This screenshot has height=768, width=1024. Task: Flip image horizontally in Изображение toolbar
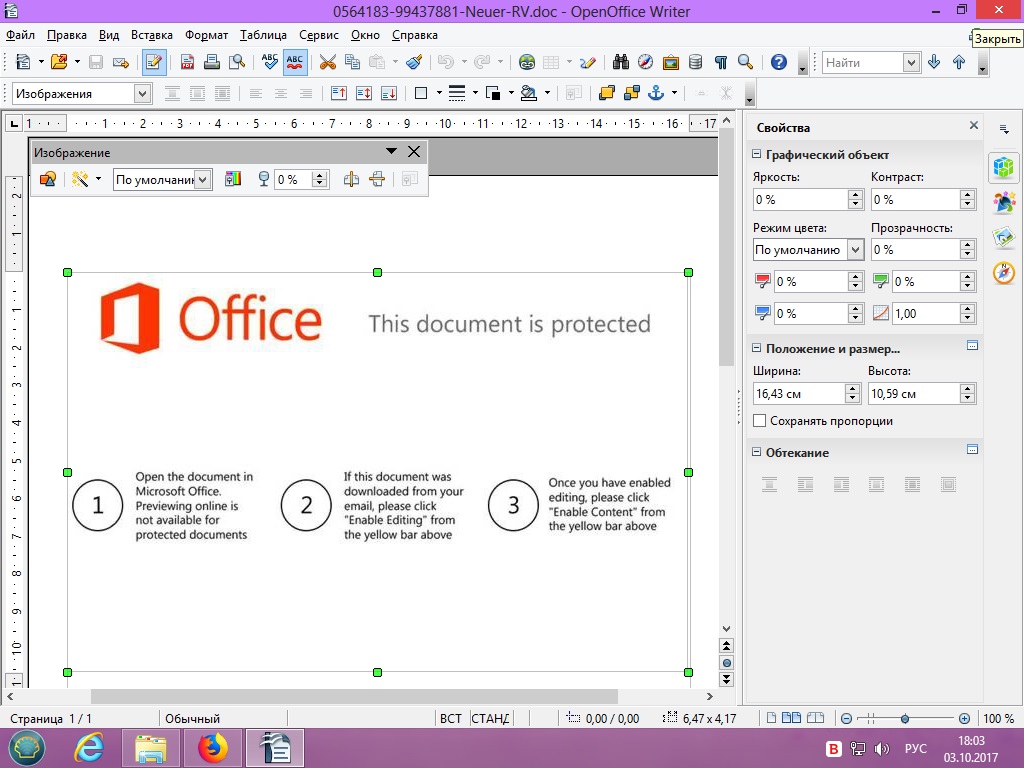pos(351,179)
